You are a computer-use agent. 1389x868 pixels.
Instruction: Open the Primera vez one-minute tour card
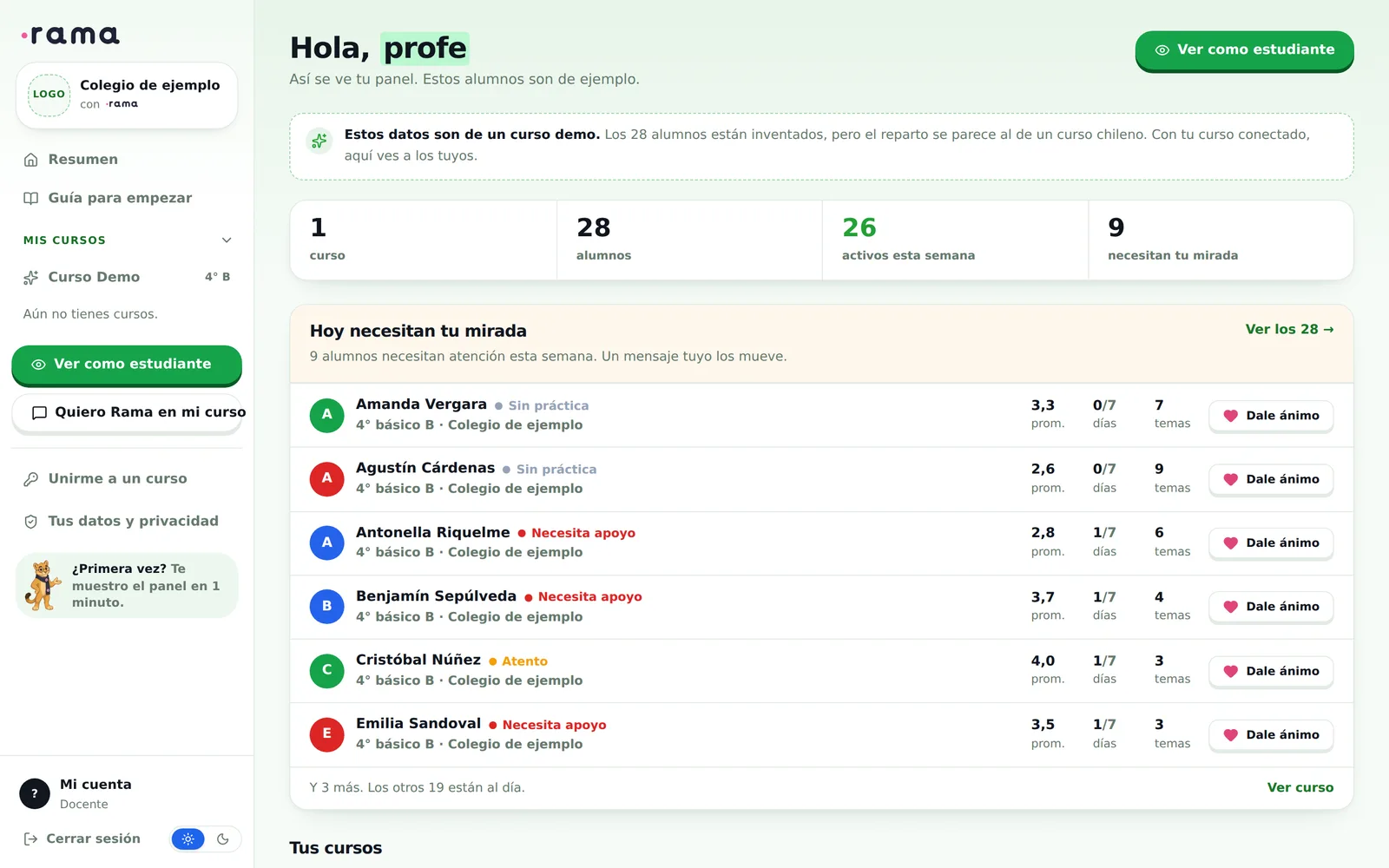coord(127,586)
